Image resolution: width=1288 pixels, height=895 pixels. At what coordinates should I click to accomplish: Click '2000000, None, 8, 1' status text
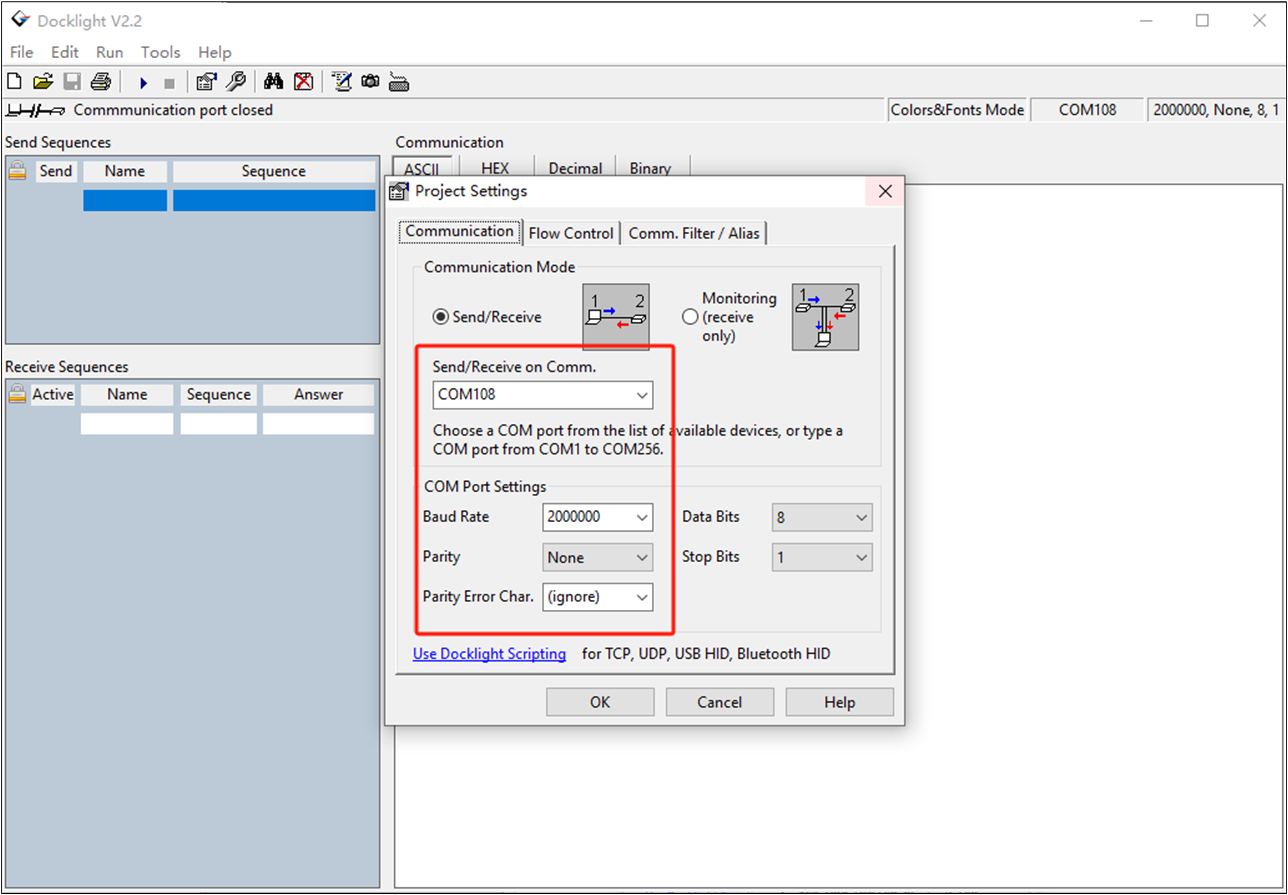[x=1216, y=110]
